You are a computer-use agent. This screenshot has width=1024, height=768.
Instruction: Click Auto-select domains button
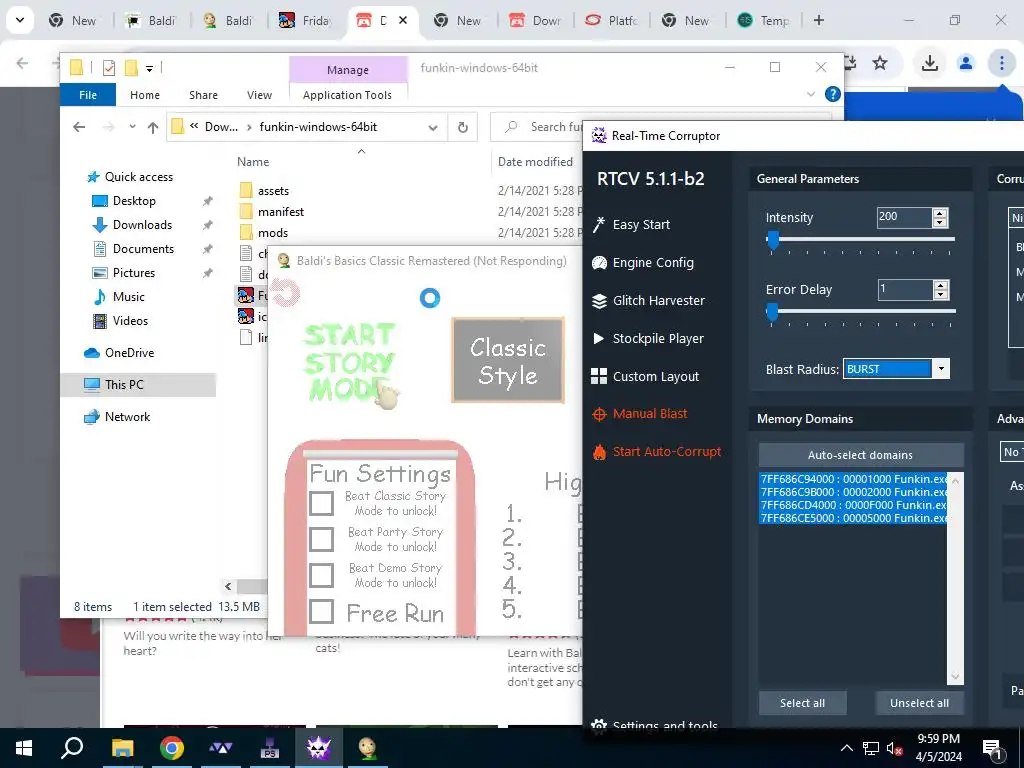860,455
